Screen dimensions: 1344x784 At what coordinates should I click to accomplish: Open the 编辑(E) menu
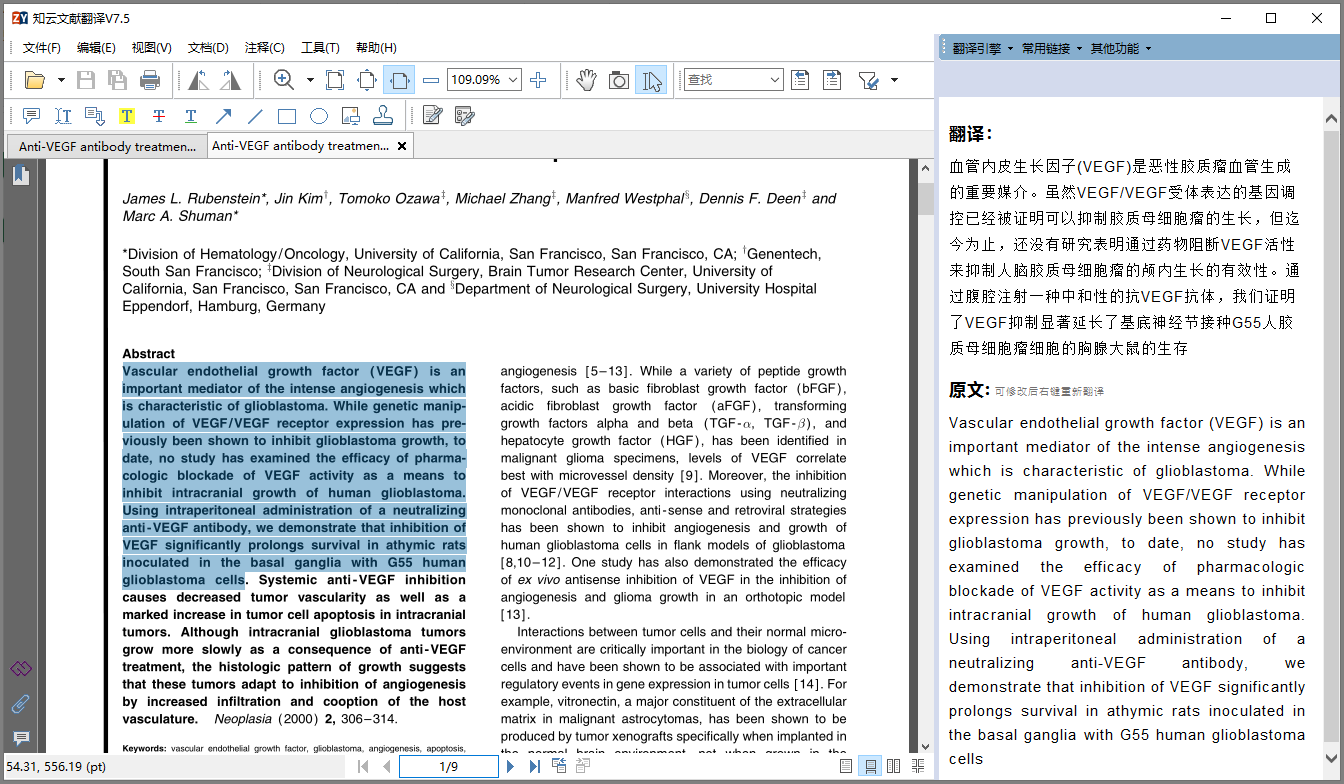click(x=96, y=48)
